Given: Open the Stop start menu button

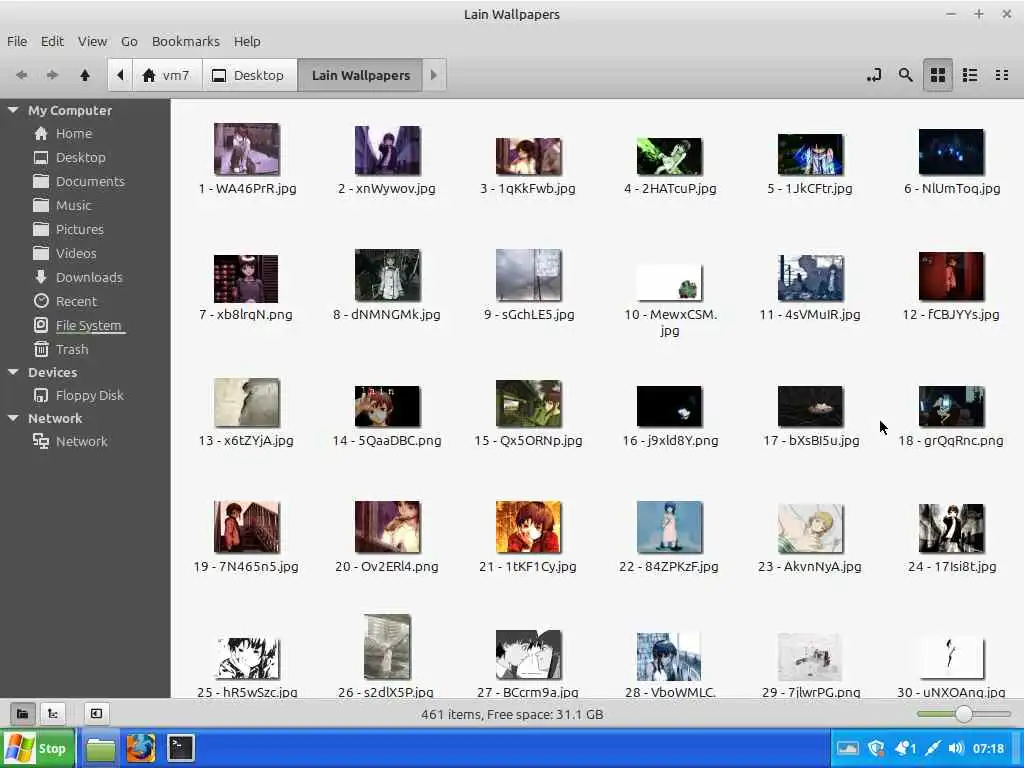Looking at the screenshot, I should pyautogui.click(x=36, y=748).
